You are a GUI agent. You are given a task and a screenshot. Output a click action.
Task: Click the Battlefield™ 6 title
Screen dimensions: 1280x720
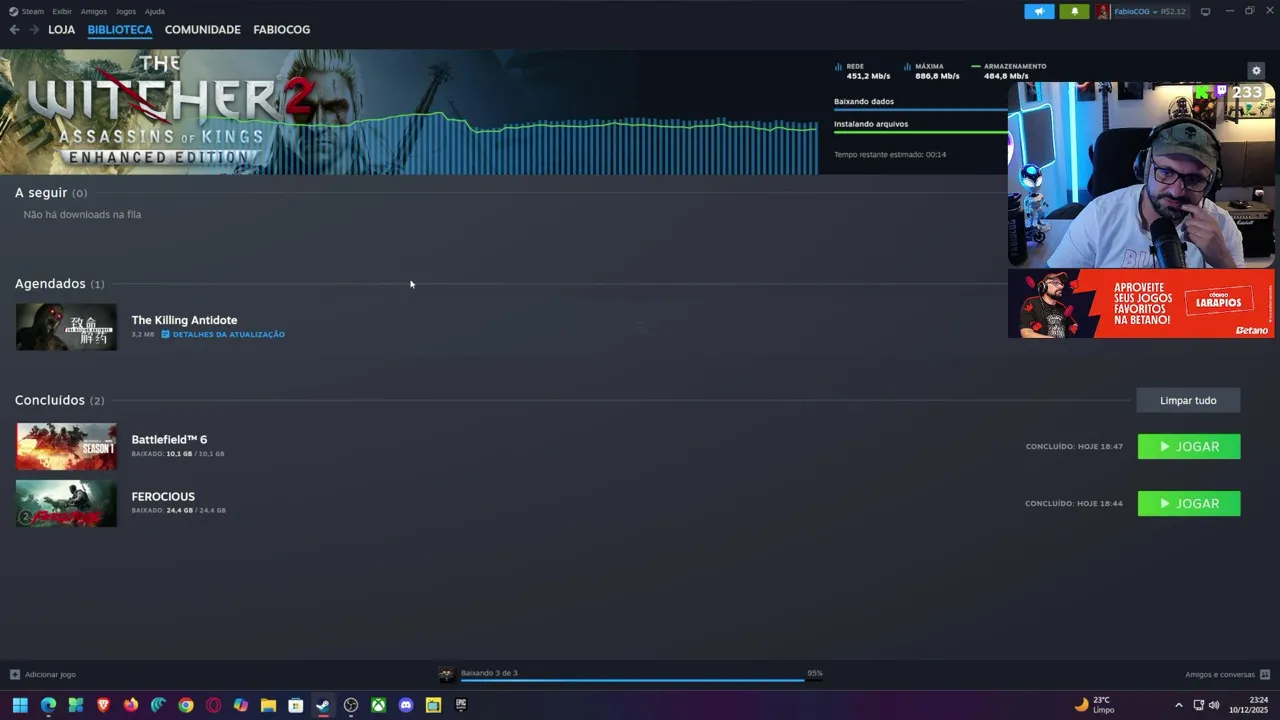point(169,439)
